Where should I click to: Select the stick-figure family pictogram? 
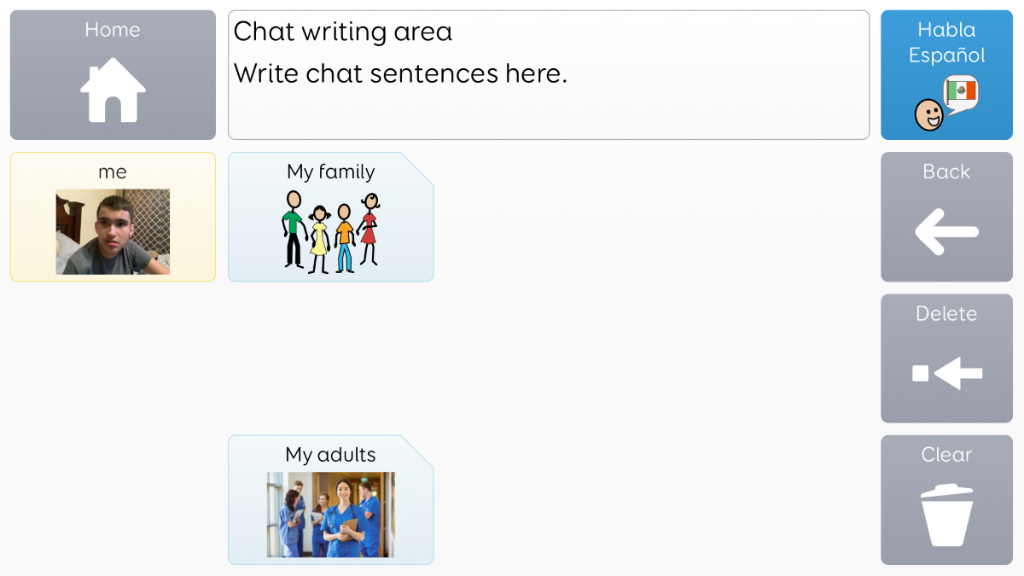click(331, 232)
